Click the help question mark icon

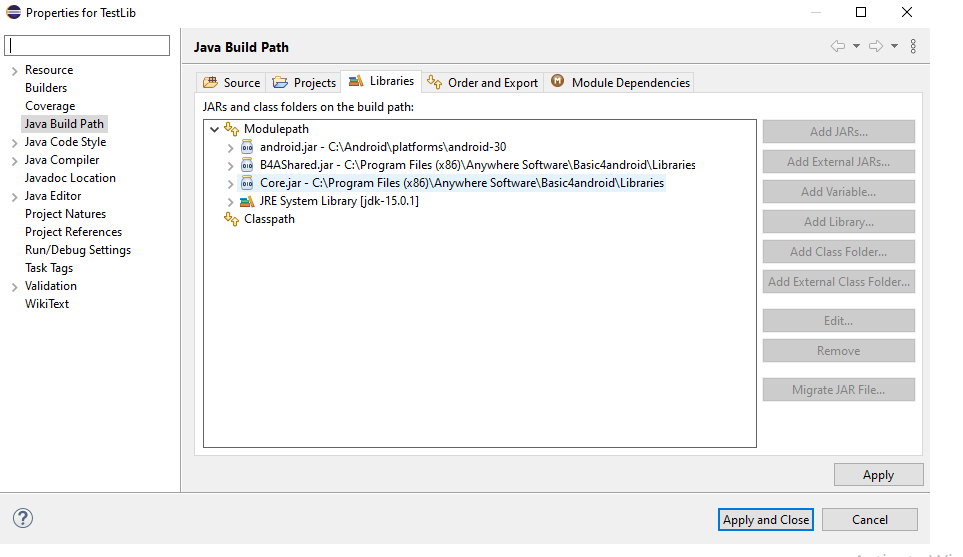click(x=23, y=518)
